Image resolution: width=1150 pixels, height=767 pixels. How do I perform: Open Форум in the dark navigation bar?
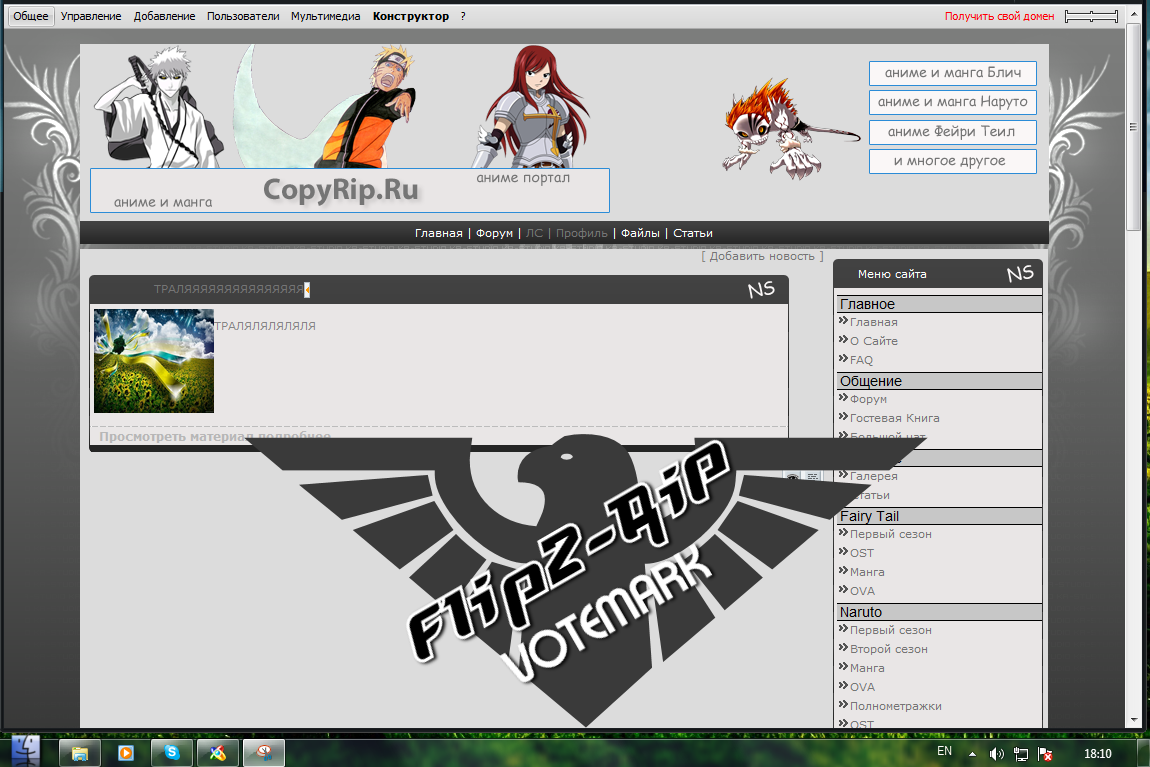click(494, 233)
